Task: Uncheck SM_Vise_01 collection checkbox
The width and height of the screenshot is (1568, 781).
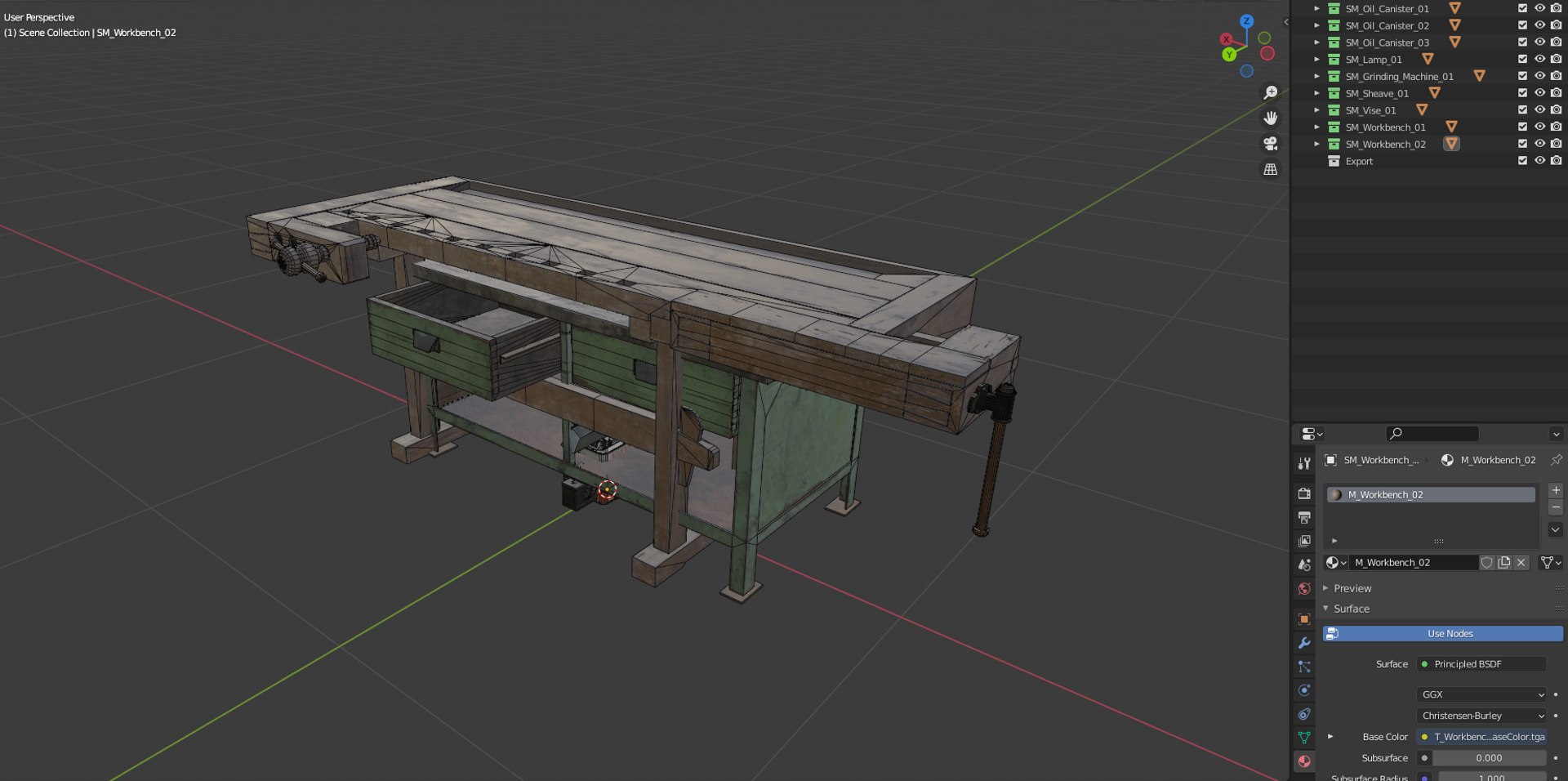Action: 1522,109
